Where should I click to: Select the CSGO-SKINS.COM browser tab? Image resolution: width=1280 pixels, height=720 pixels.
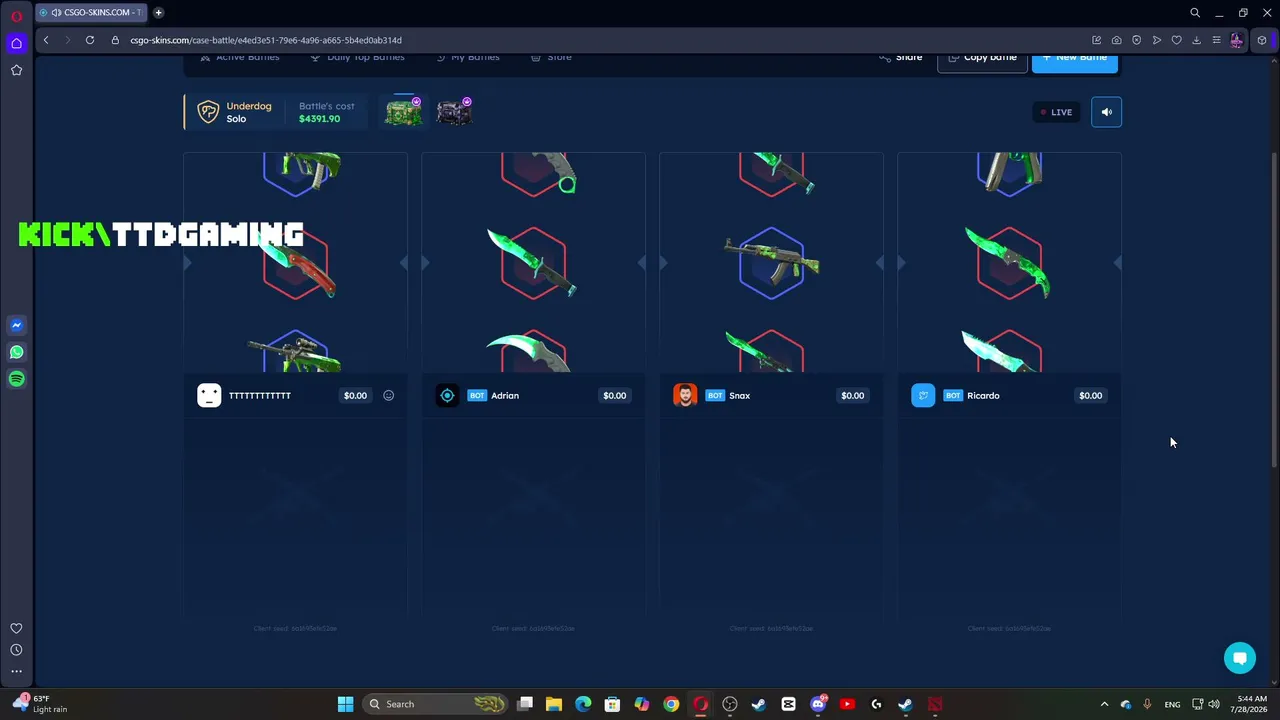[91, 13]
